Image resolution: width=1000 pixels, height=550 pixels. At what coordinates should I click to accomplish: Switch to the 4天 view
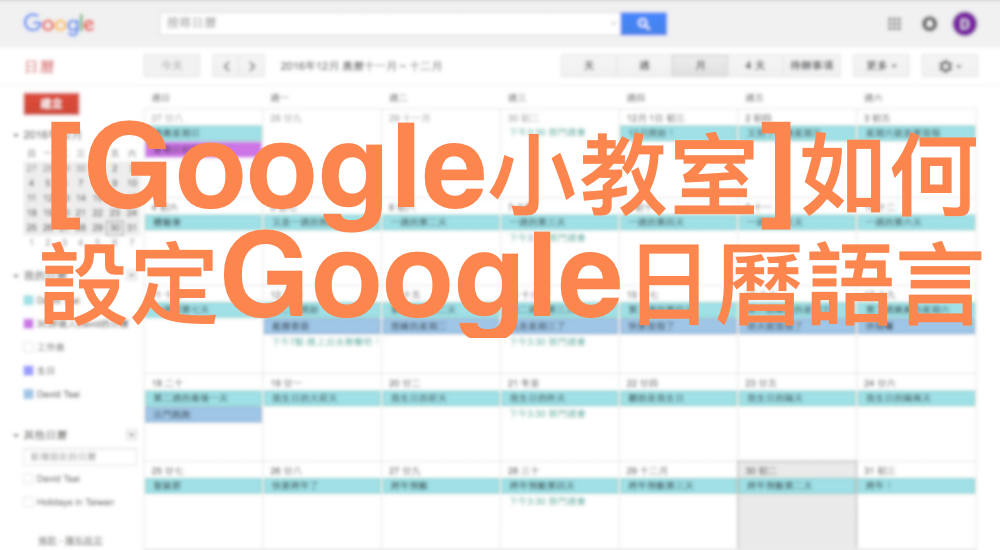pyautogui.click(x=754, y=66)
